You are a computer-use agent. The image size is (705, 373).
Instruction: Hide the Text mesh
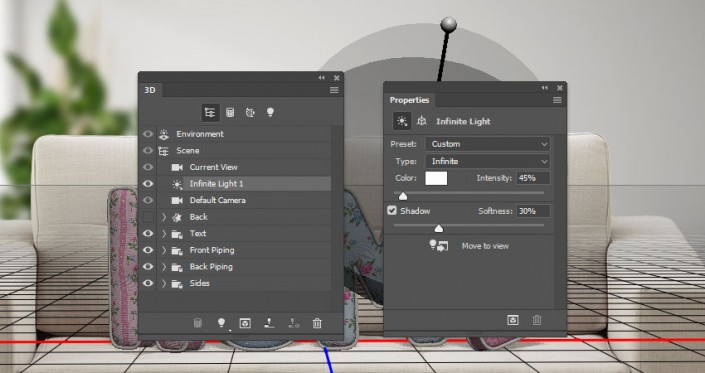pyautogui.click(x=148, y=234)
